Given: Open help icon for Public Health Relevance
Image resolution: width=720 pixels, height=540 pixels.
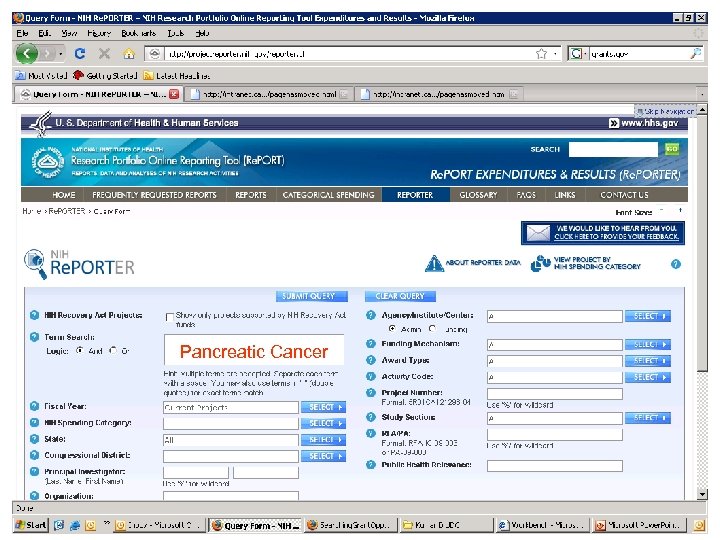Looking at the screenshot, I should click(x=371, y=465).
